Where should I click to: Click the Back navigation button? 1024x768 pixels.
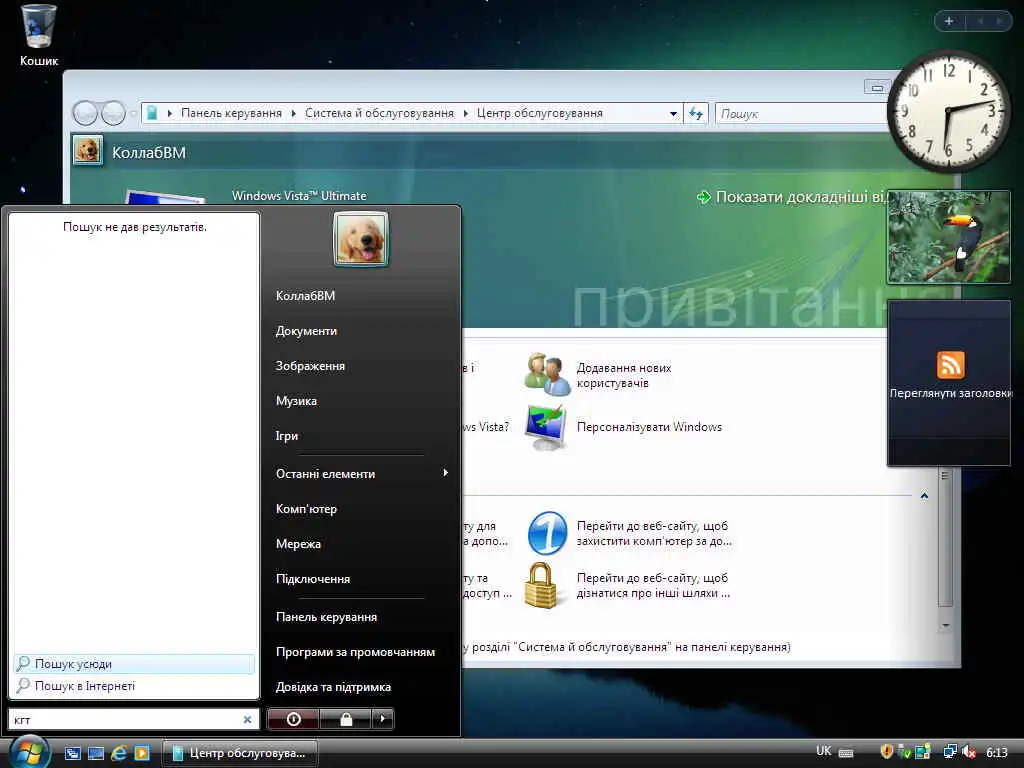[85, 113]
